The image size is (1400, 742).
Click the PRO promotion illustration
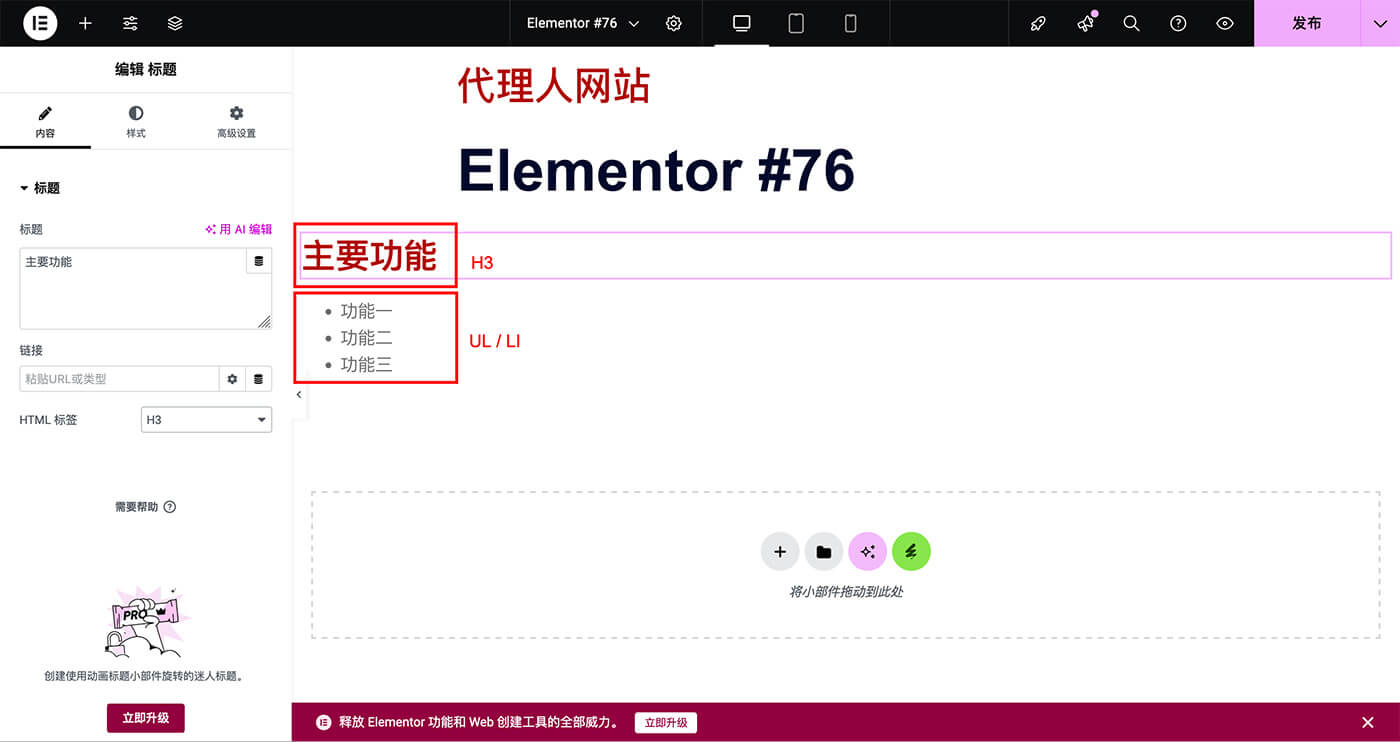(147, 621)
